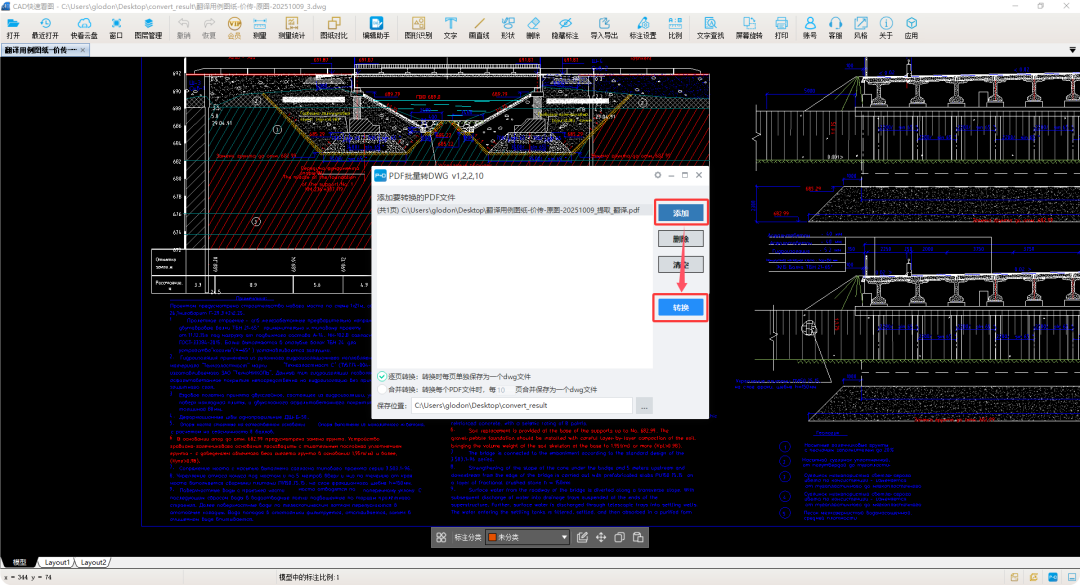Image resolution: width=1080 pixels, height=585 pixels.
Task: Click the 添加 button to add PDF
Action: 681,213
